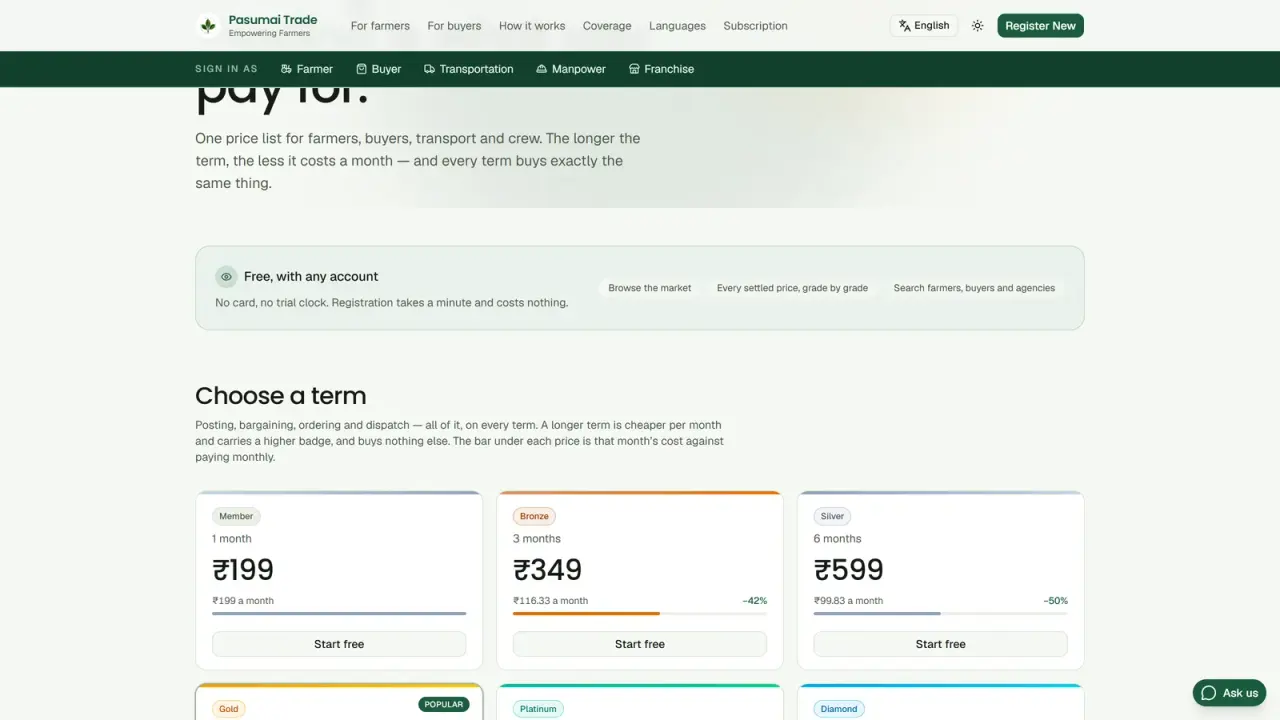The width and height of the screenshot is (1280, 720).
Task: Open the For farmers menu item
Action: pyautogui.click(x=380, y=26)
